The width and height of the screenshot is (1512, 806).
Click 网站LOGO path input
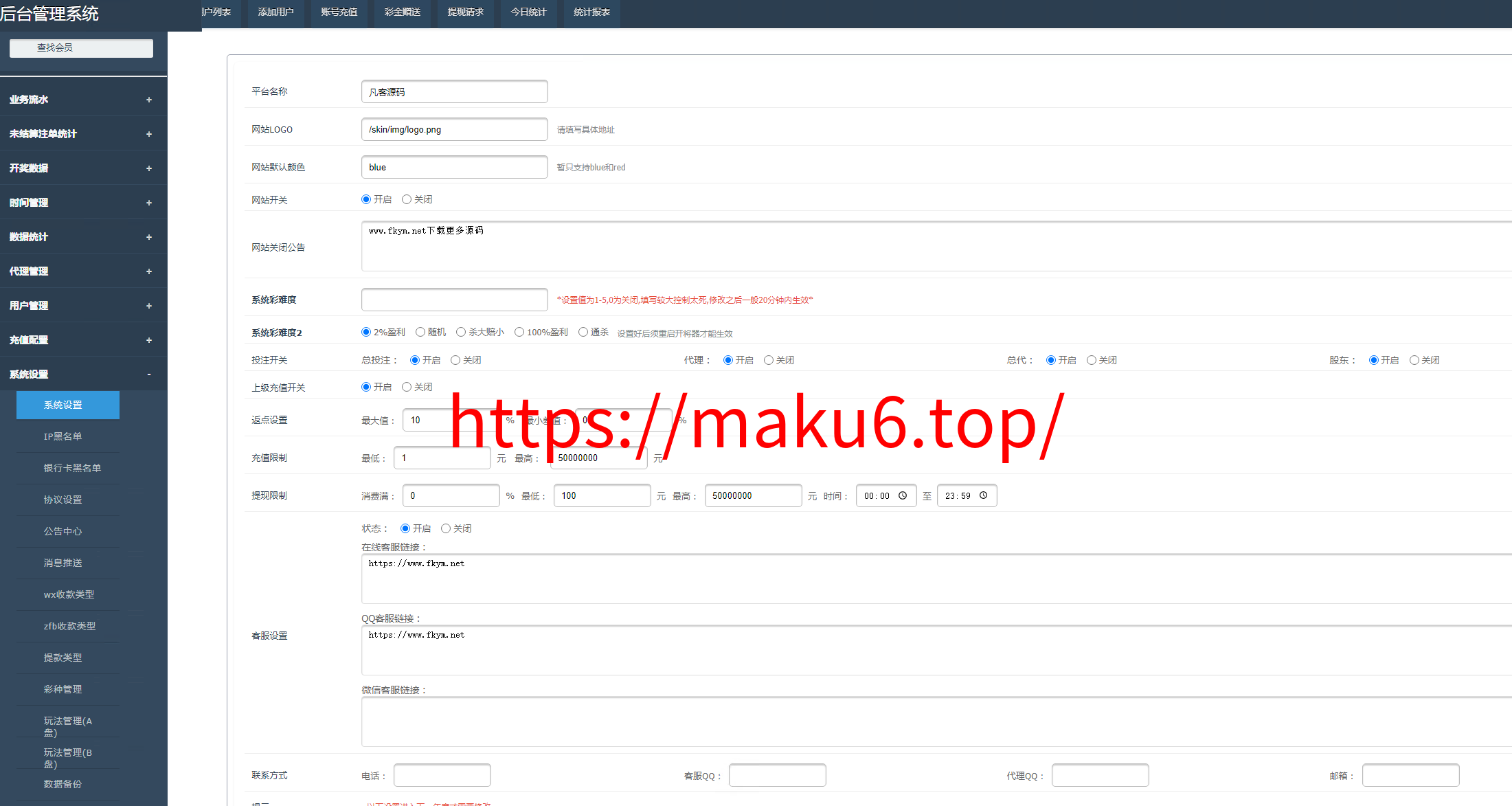click(x=455, y=130)
